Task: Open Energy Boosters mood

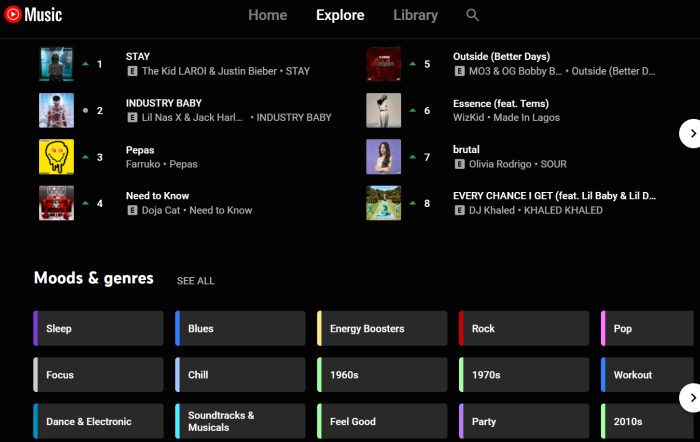Action: pyautogui.click(x=382, y=329)
